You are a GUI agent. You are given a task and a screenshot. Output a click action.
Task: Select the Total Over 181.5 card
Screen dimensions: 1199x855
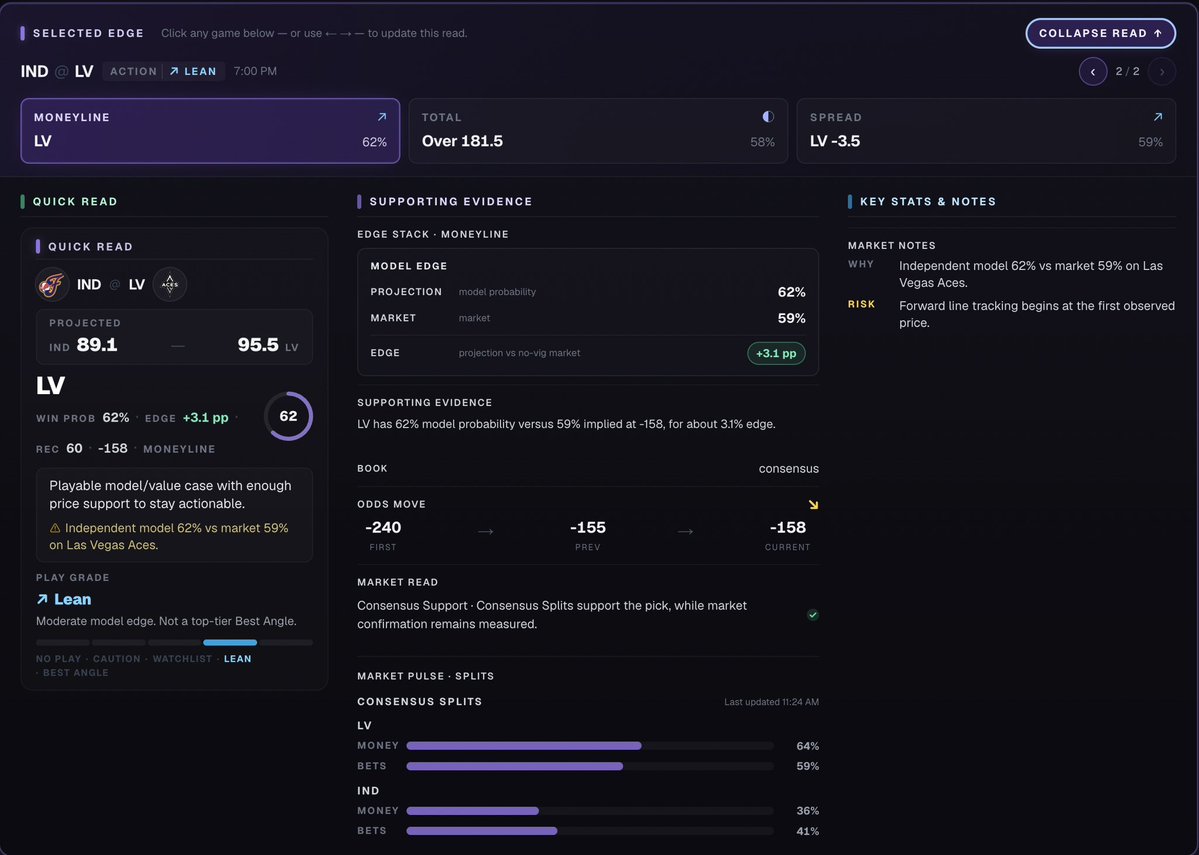click(598, 131)
